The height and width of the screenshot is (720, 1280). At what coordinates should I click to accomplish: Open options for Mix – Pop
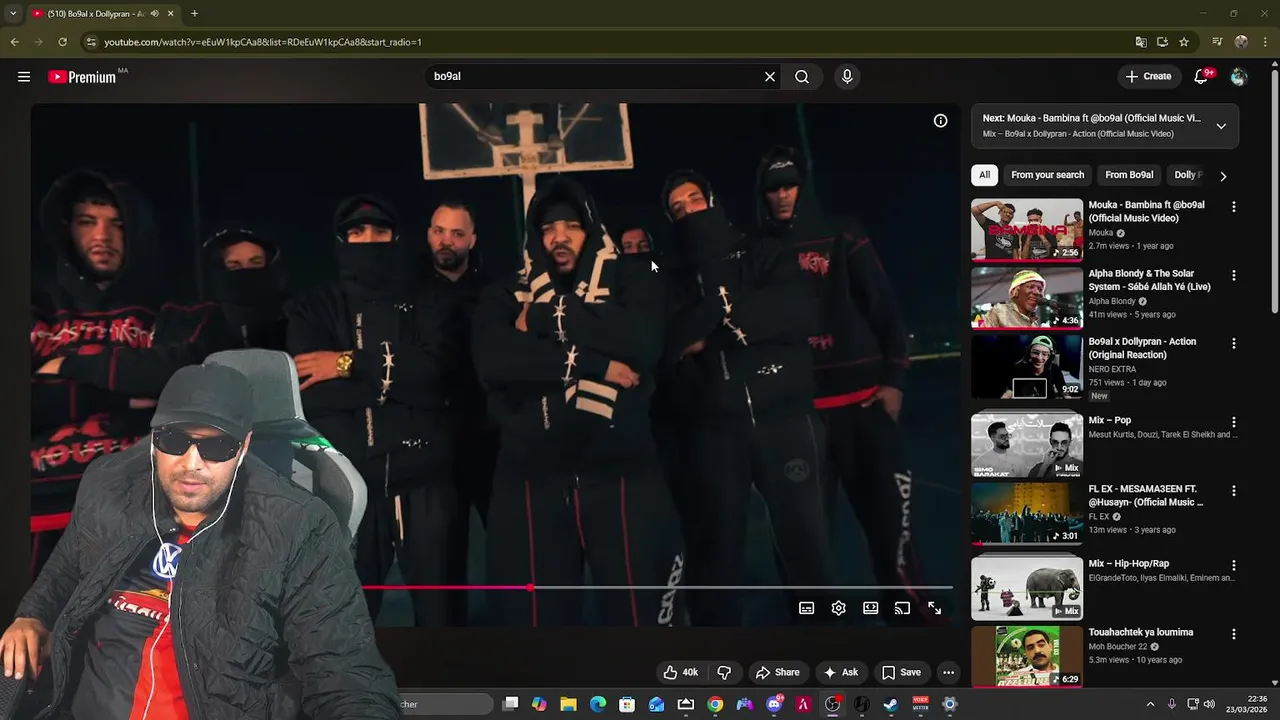click(1234, 422)
